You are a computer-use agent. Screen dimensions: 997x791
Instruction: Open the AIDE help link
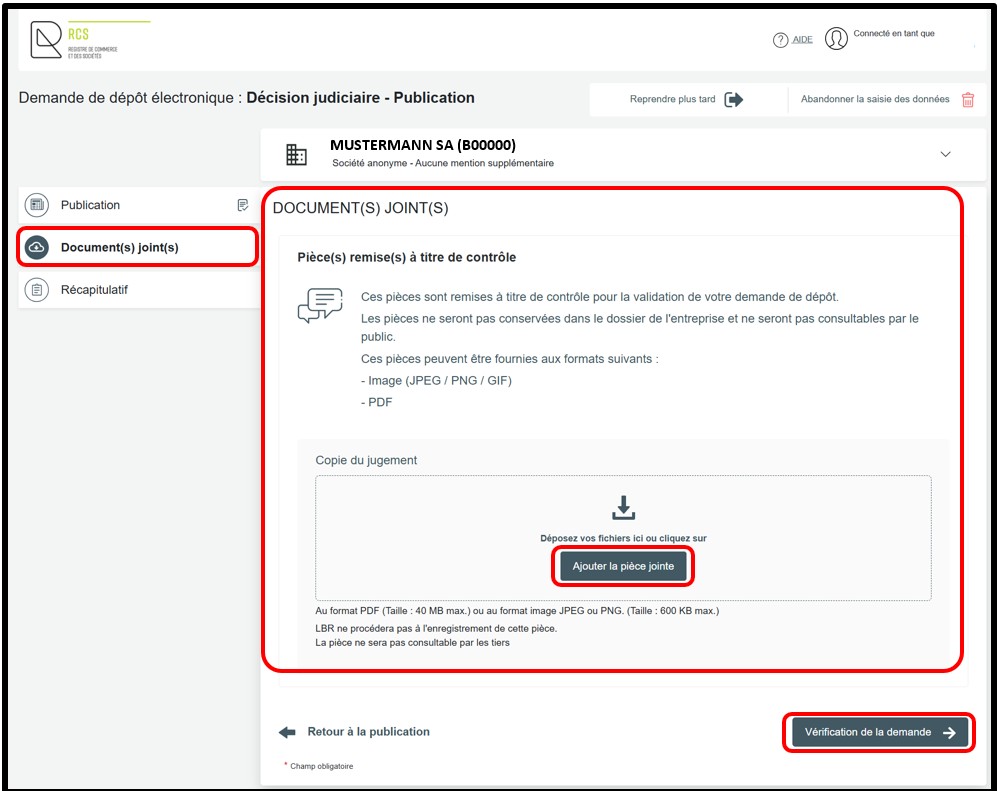802,40
